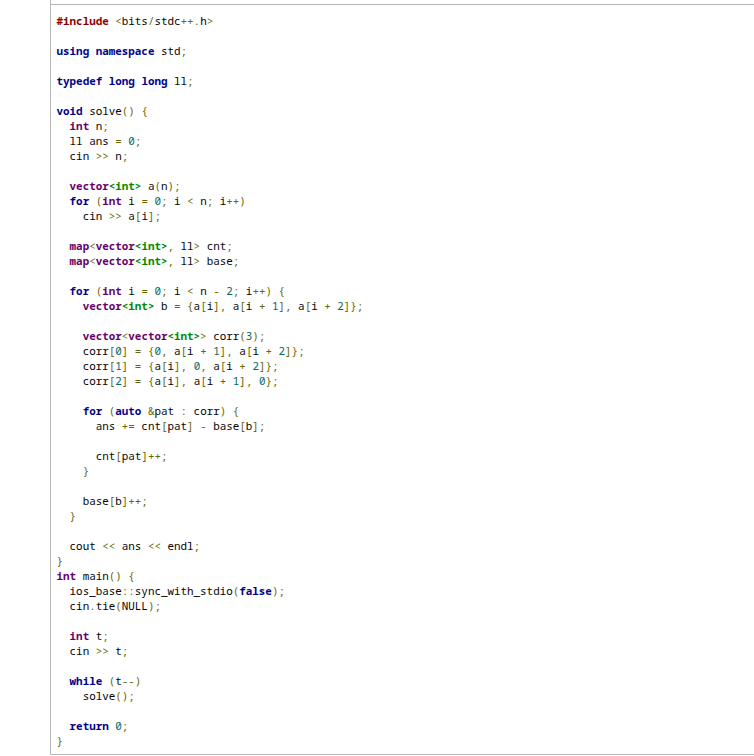The width and height of the screenshot is (754, 756).
Task: Click the 'vector<int> a(n);' line
Action: 124,186
